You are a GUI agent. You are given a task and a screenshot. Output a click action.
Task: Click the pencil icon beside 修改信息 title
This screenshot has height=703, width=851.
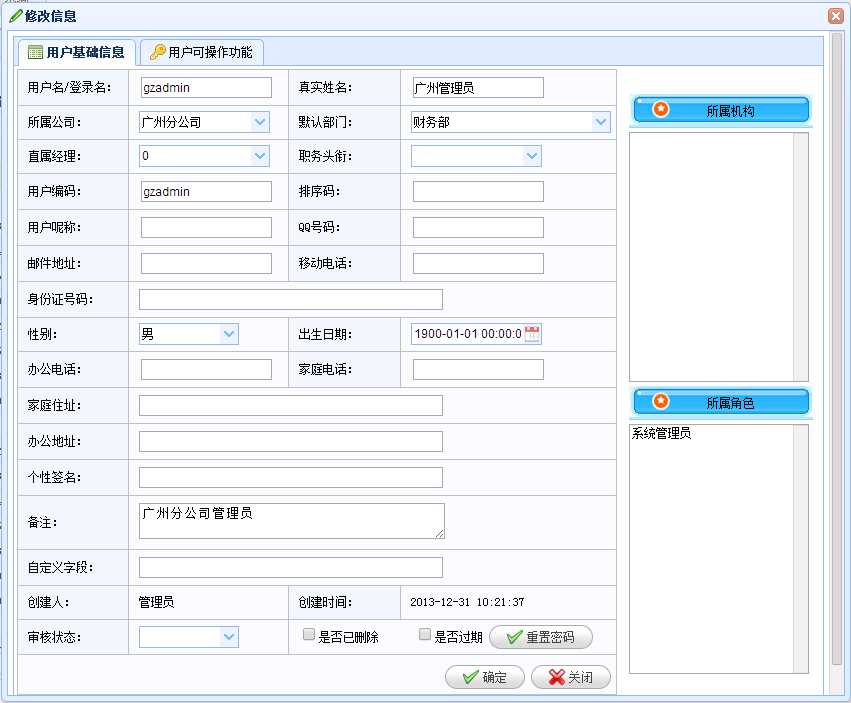pos(16,16)
